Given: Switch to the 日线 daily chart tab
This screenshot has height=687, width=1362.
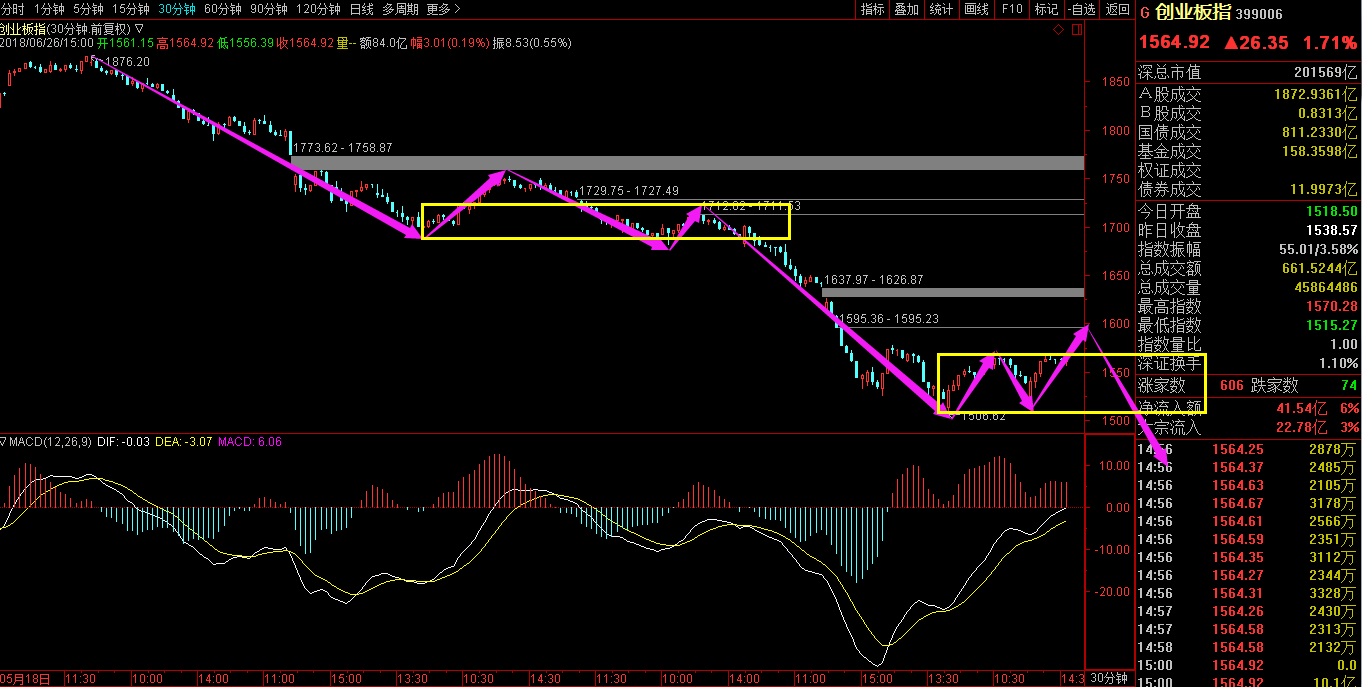Looking at the screenshot, I should (x=361, y=9).
